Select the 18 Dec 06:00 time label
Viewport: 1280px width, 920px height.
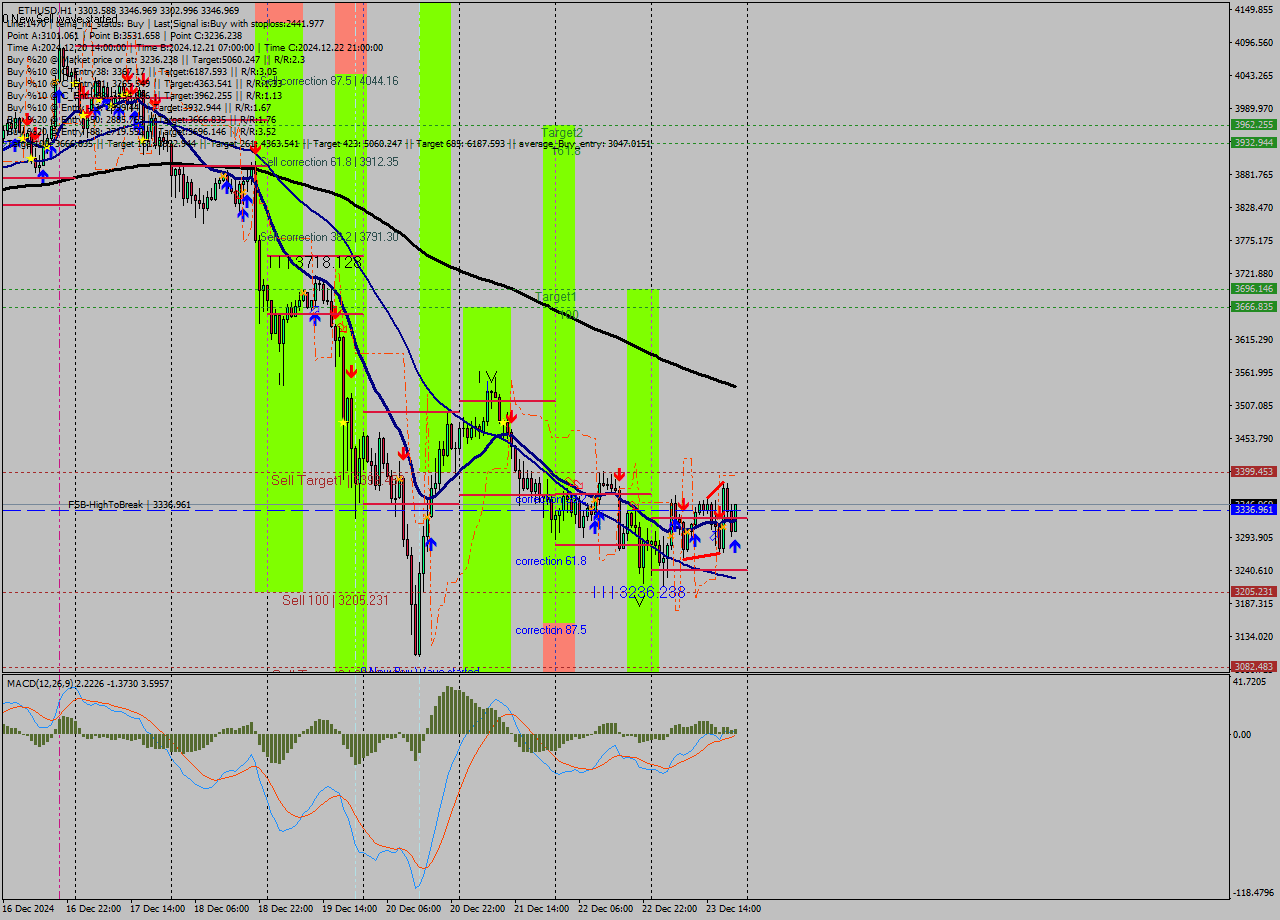pyautogui.click(x=220, y=909)
